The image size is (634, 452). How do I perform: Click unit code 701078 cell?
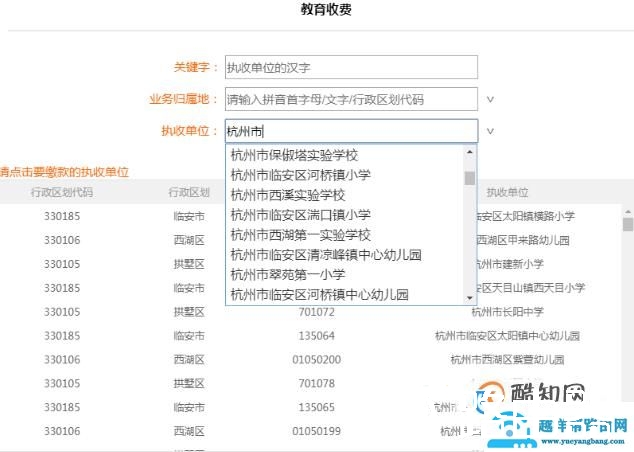316,383
